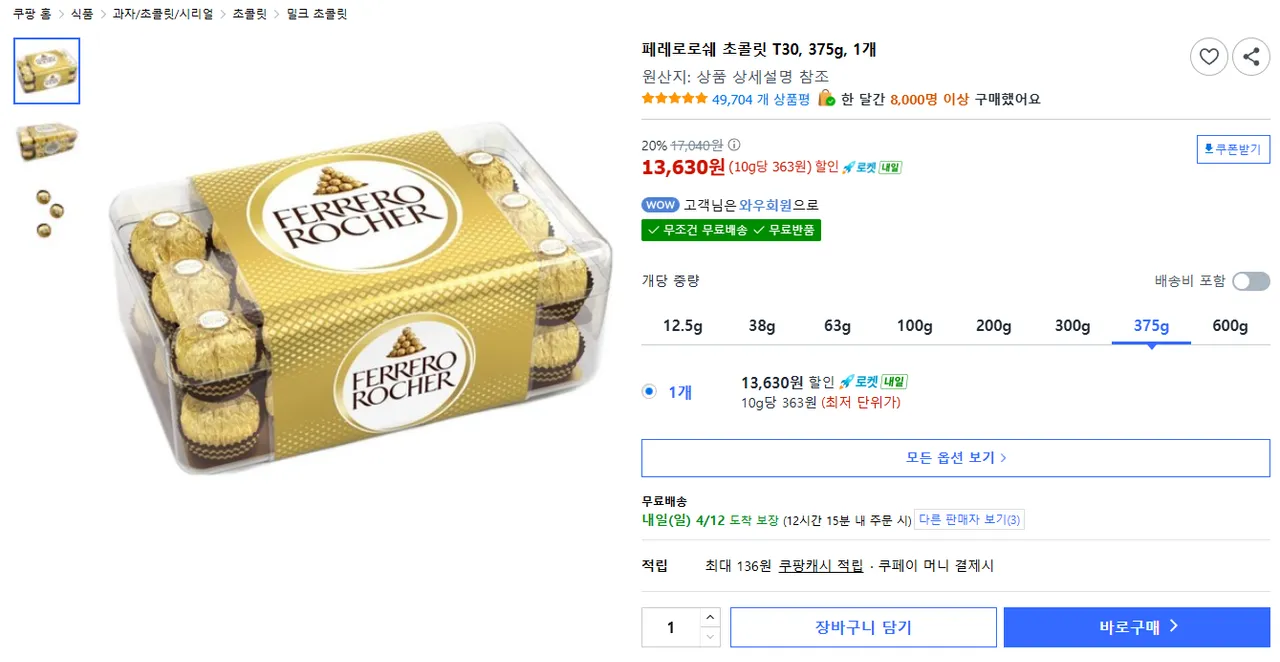Switch to the 200g weight tab
Screen dimensions: 1280x662
point(994,326)
